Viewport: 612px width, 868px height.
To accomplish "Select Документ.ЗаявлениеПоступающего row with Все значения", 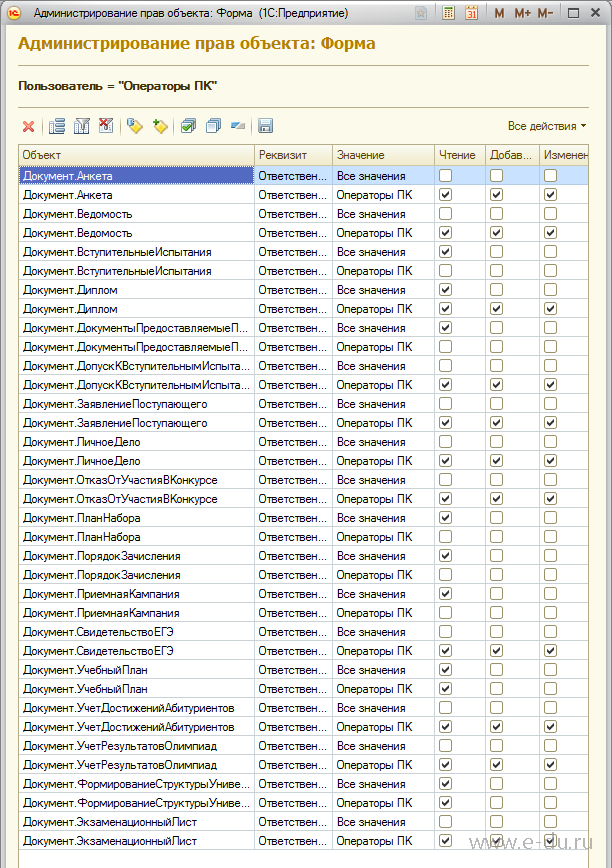I will 303,404.
